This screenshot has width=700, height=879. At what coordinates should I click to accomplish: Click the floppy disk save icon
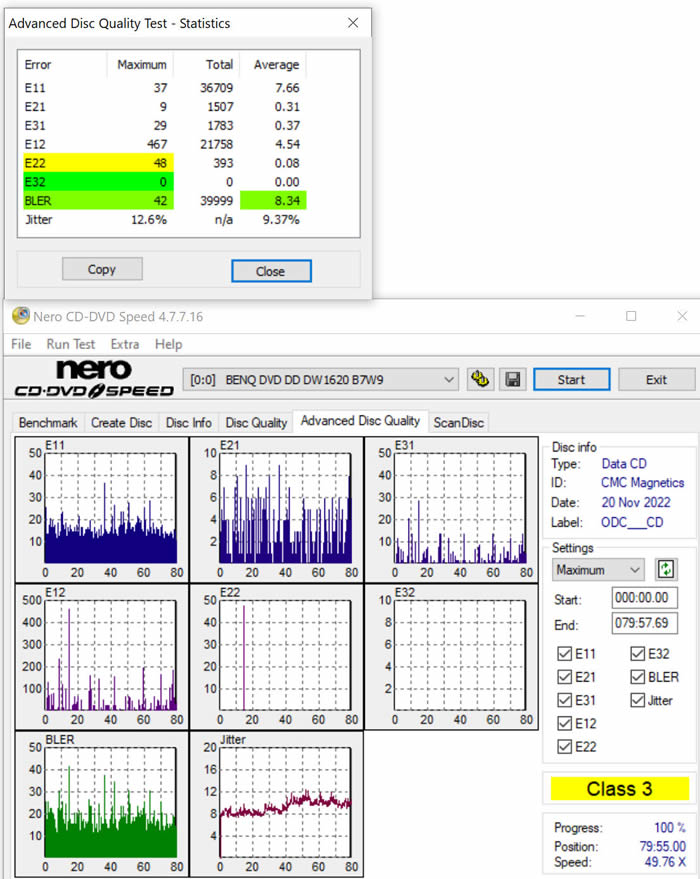pyautogui.click(x=513, y=379)
